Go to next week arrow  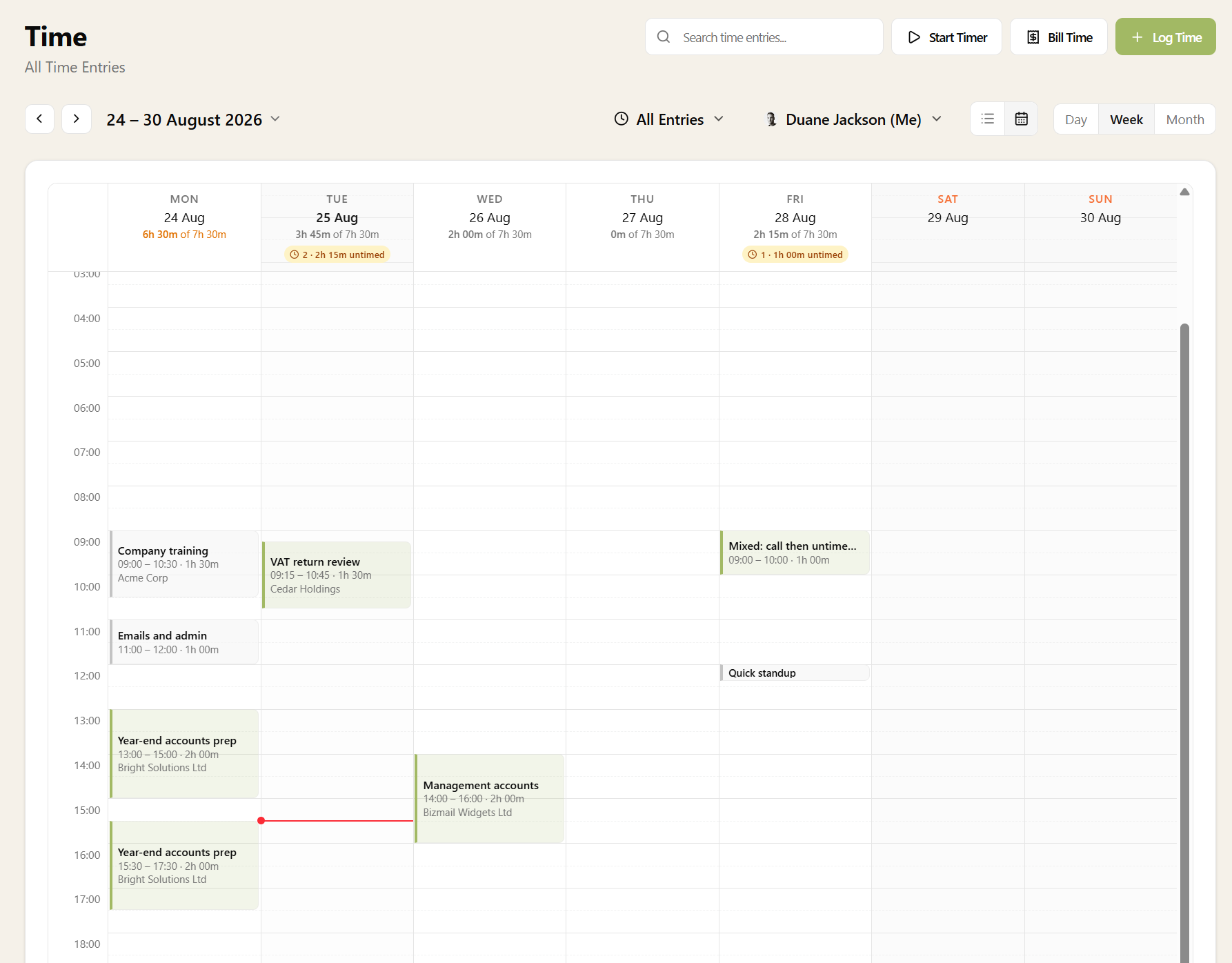(x=77, y=119)
